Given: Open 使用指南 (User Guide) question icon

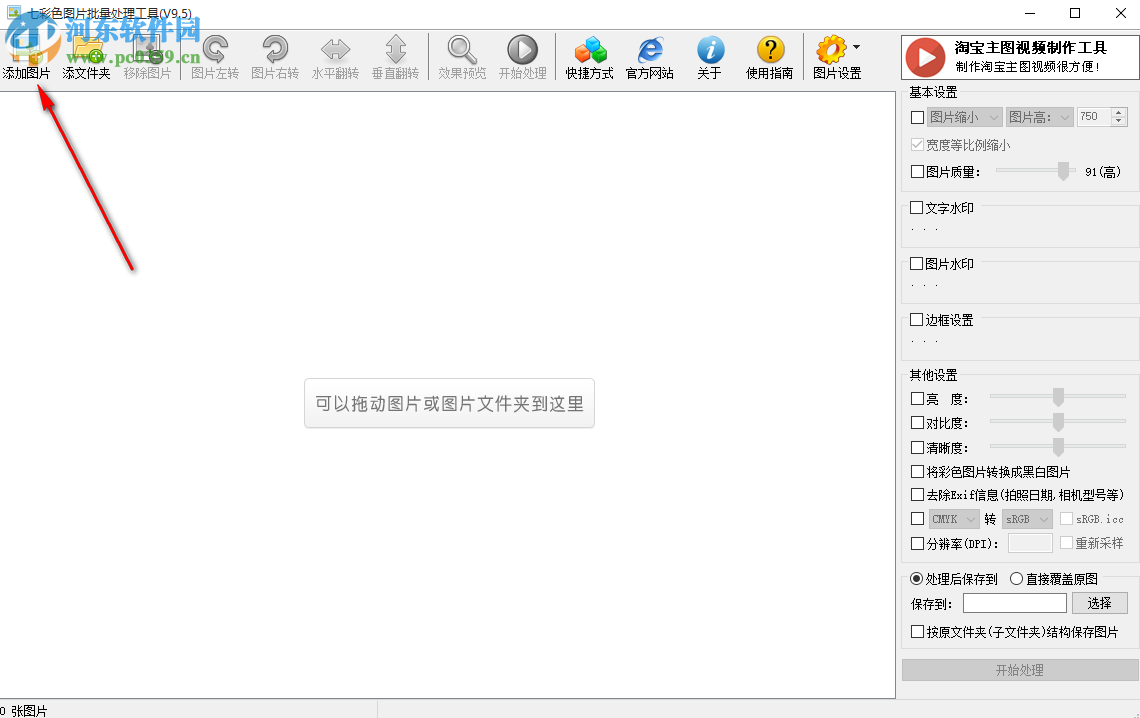Looking at the screenshot, I should pos(770,50).
